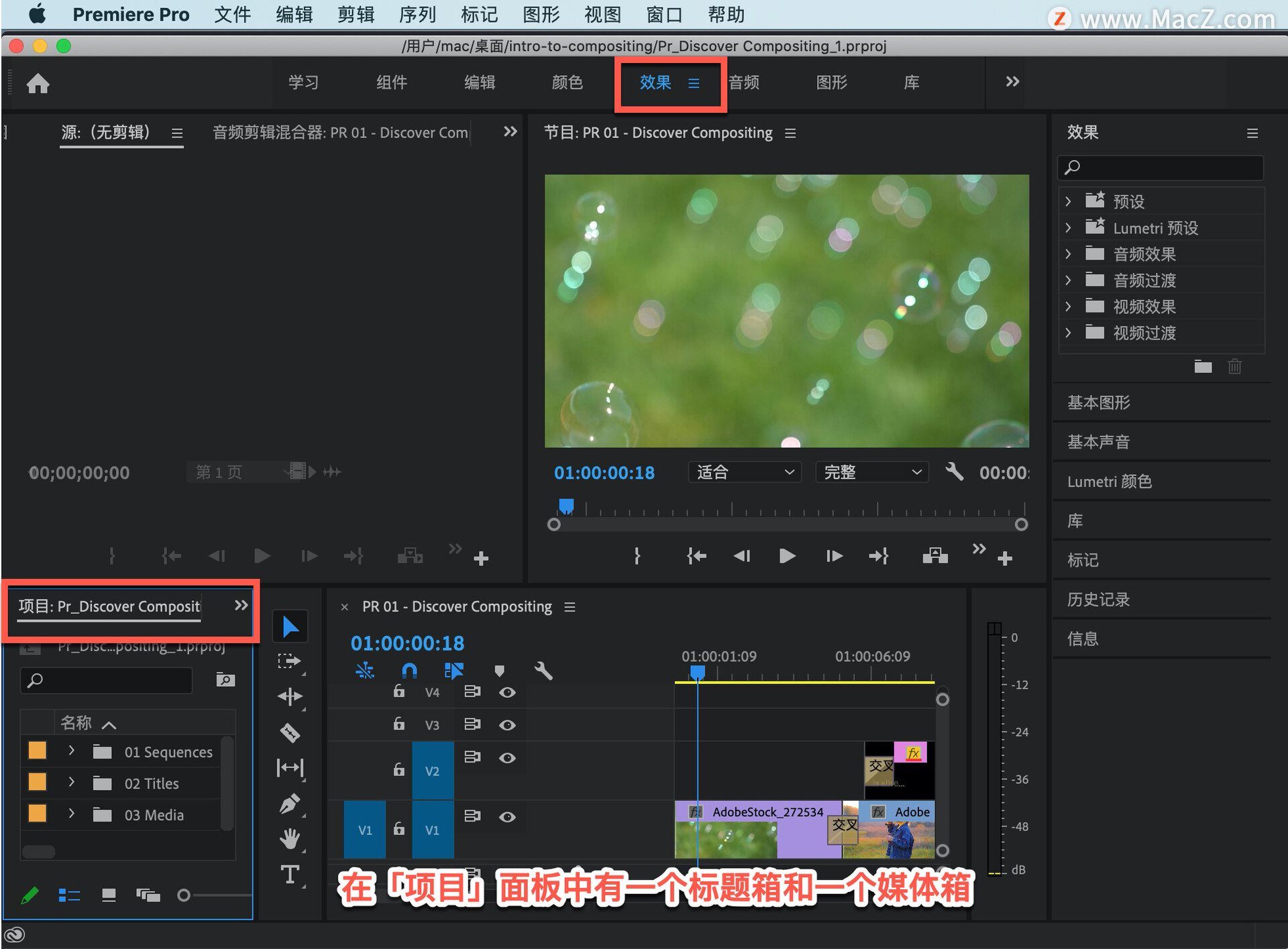Click Program monitor playhead on scrub bar
This screenshot has height=949, width=1288.
click(x=567, y=506)
